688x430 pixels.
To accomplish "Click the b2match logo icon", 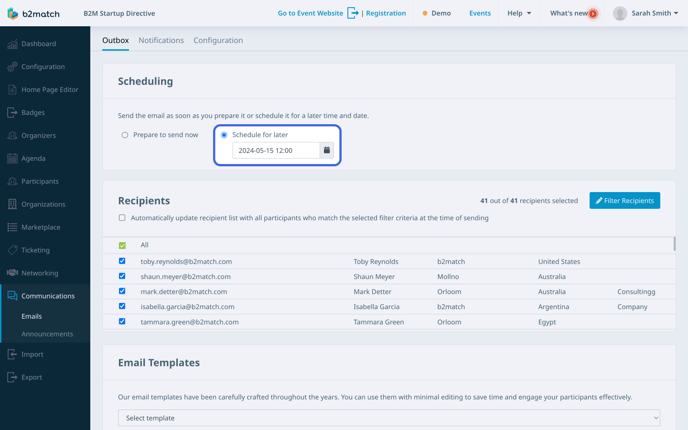I will (x=13, y=14).
